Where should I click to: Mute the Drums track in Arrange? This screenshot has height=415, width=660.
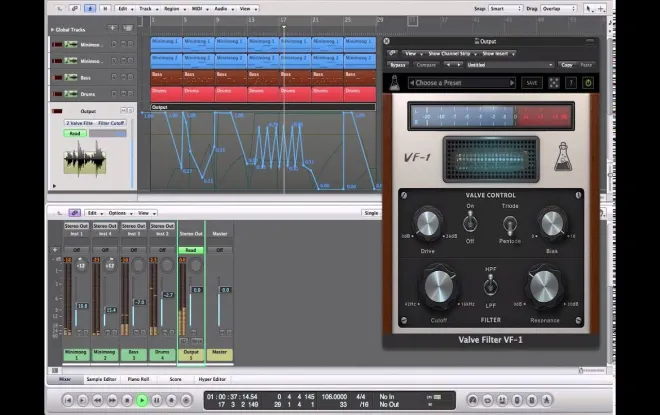(123, 93)
